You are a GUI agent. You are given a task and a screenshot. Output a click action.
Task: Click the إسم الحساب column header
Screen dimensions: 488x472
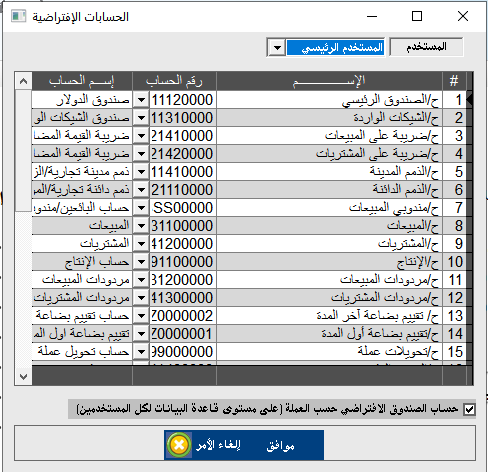(82, 81)
